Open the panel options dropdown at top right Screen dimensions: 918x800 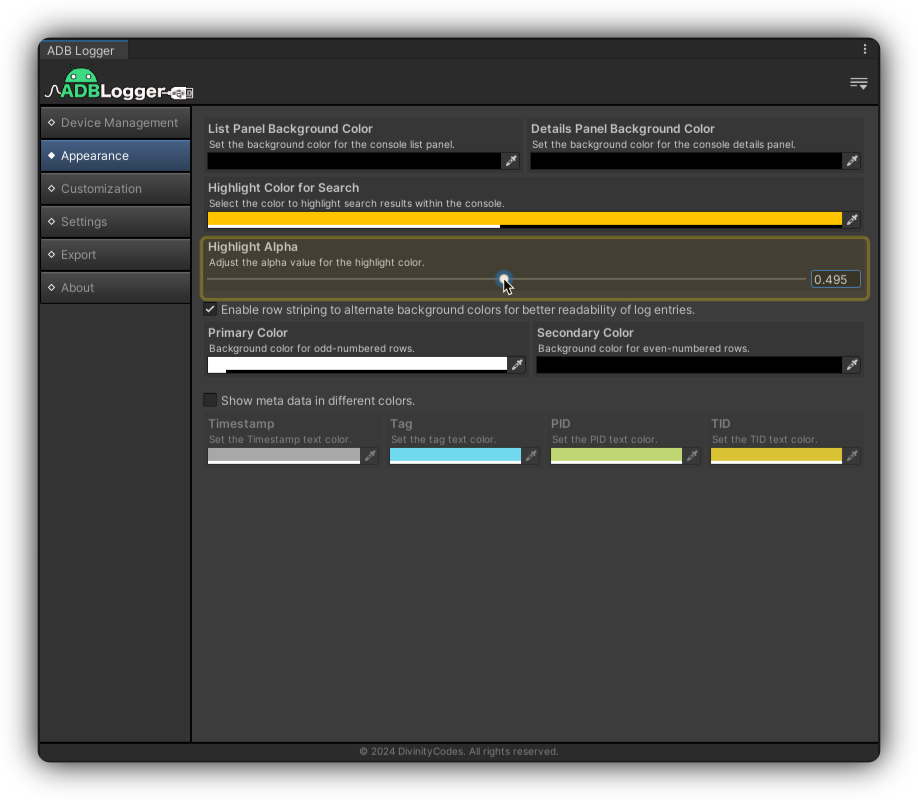858,84
